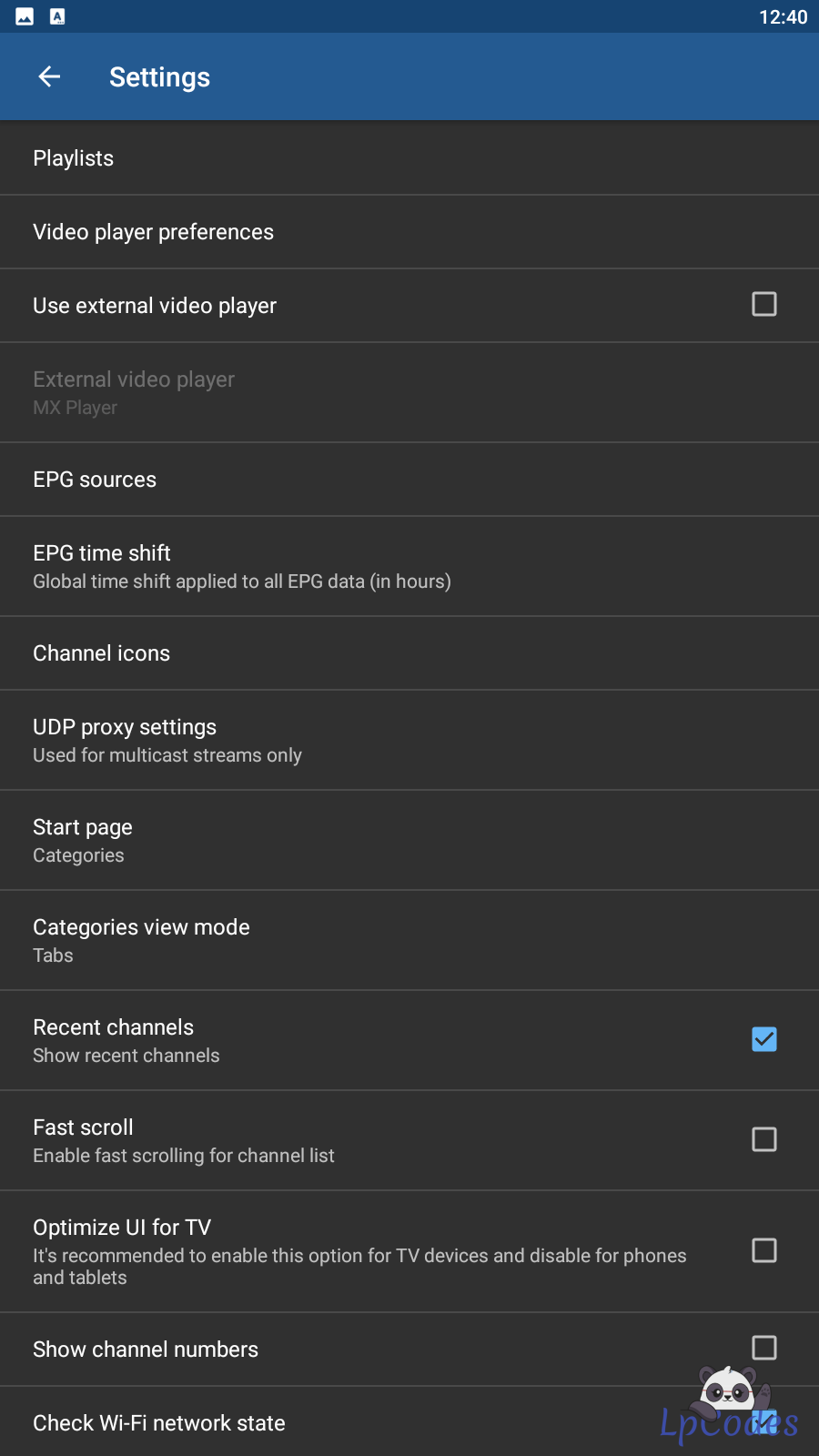
Task: Enable the Fast scroll checkbox
Action: click(763, 1139)
